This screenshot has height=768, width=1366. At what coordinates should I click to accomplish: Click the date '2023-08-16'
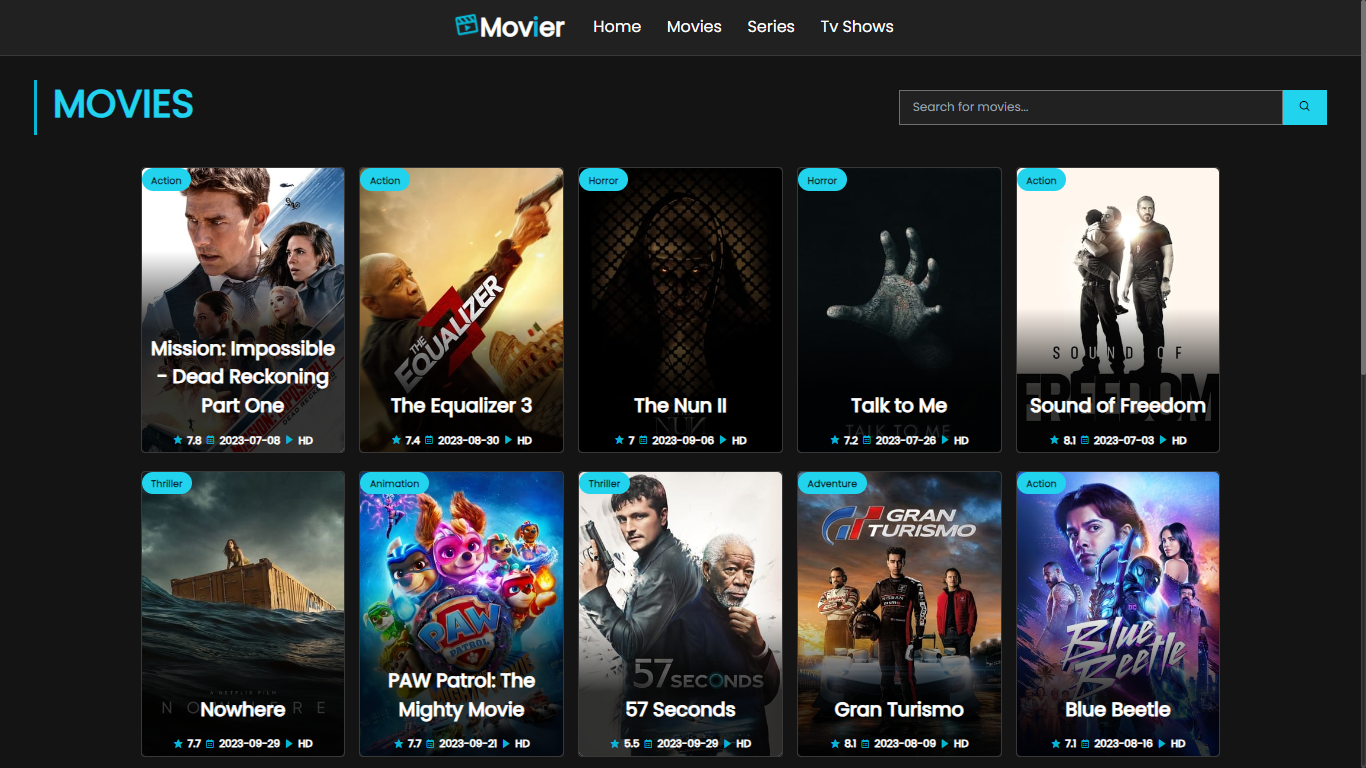(x=1123, y=744)
